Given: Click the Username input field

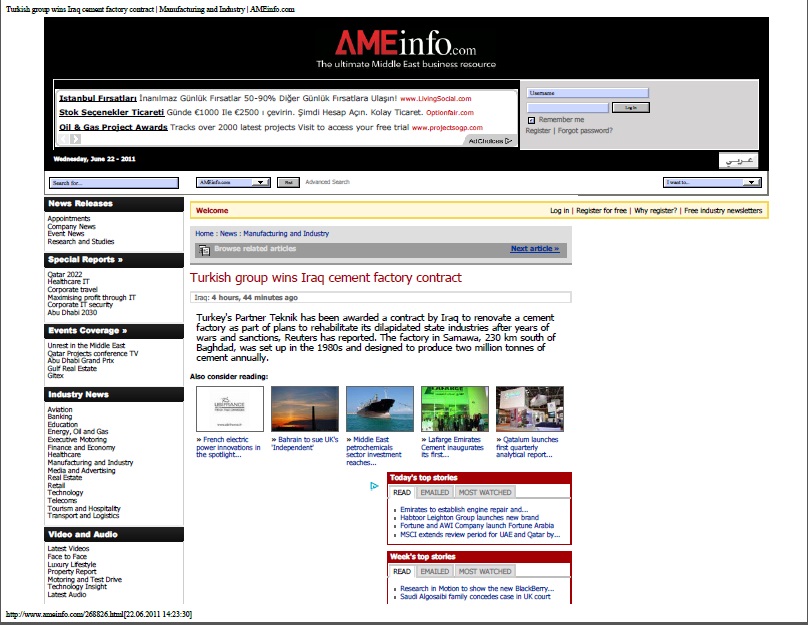Looking at the screenshot, I should (x=588, y=93).
